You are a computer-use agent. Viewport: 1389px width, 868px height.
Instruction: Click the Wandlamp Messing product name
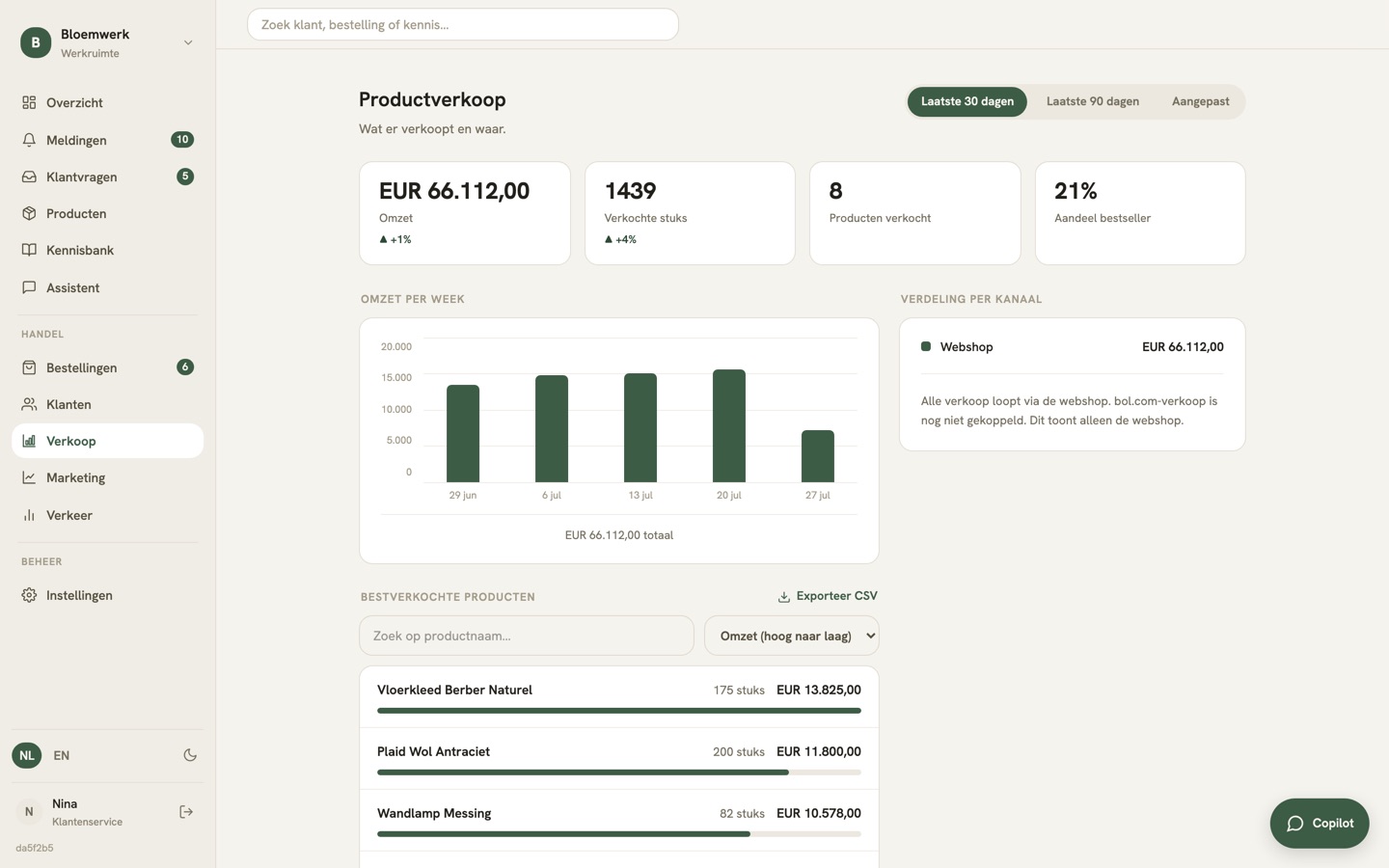tap(434, 813)
